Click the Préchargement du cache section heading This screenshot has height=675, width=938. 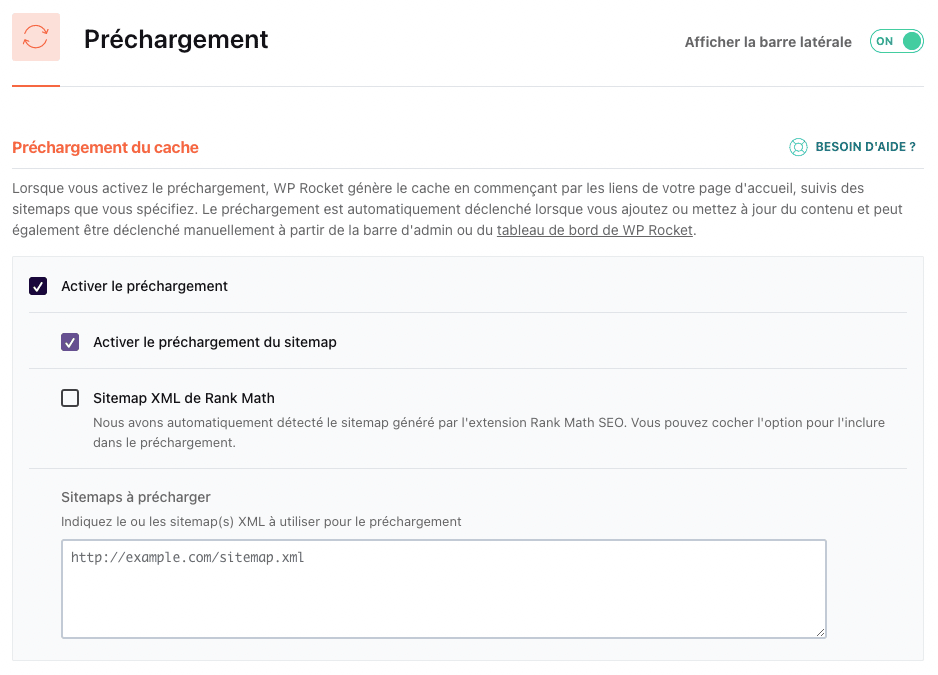click(x=105, y=148)
